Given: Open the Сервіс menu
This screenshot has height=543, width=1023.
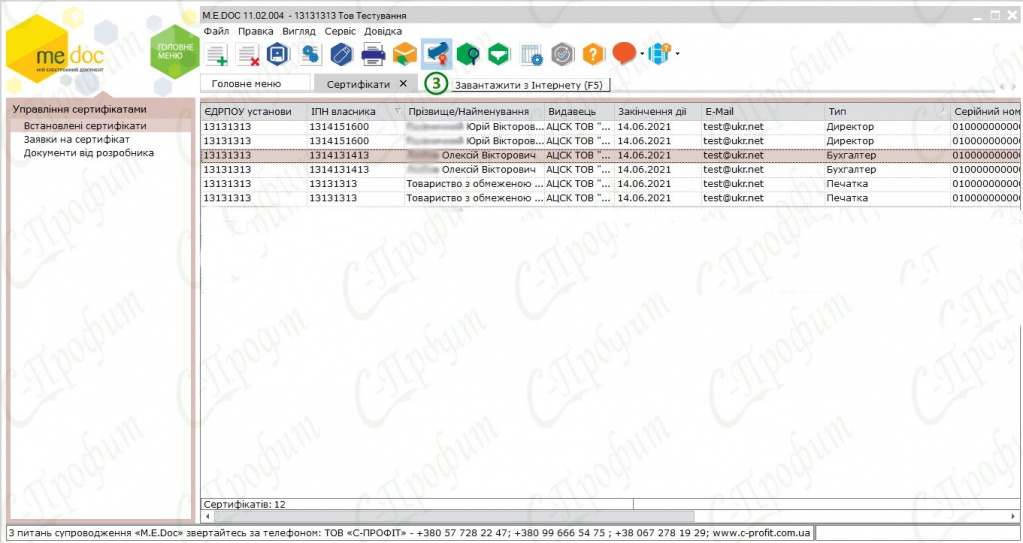Looking at the screenshot, I should coord(340,31).
